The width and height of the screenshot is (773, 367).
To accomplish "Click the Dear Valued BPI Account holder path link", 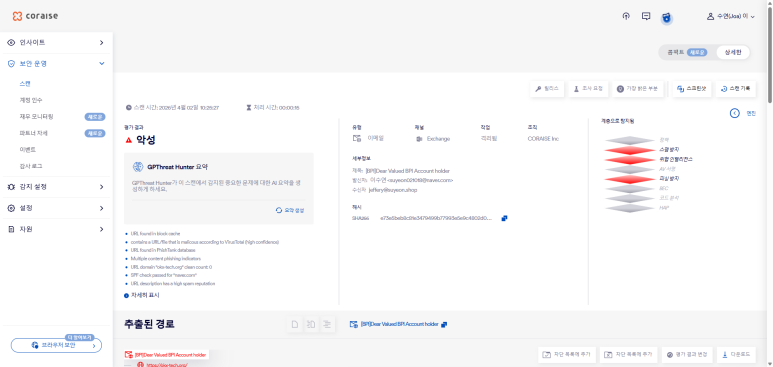I will [399, 325].
